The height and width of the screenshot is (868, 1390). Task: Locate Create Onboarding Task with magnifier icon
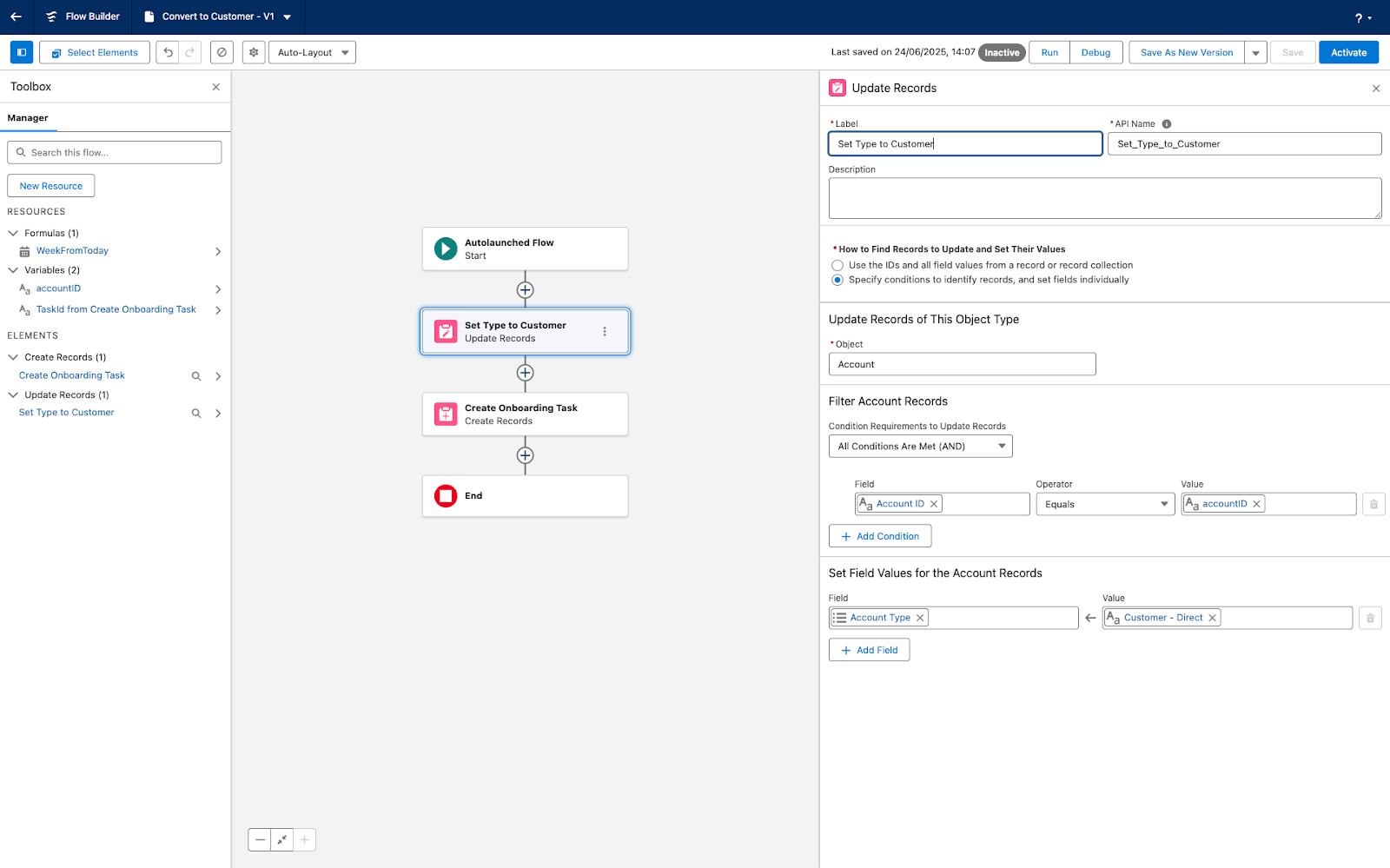pos(196,376)
